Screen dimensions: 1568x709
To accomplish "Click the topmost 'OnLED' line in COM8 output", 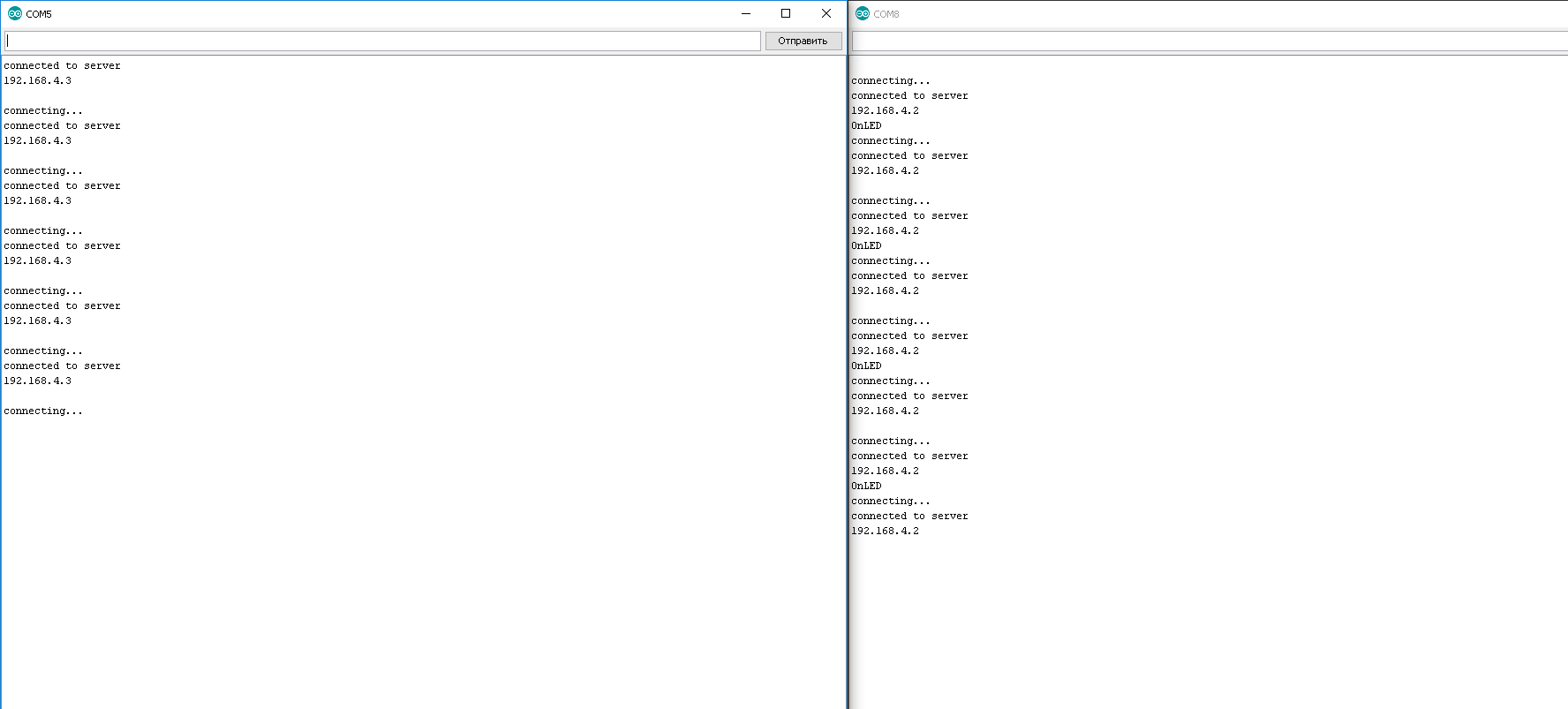I will click(x=866, y=126).
